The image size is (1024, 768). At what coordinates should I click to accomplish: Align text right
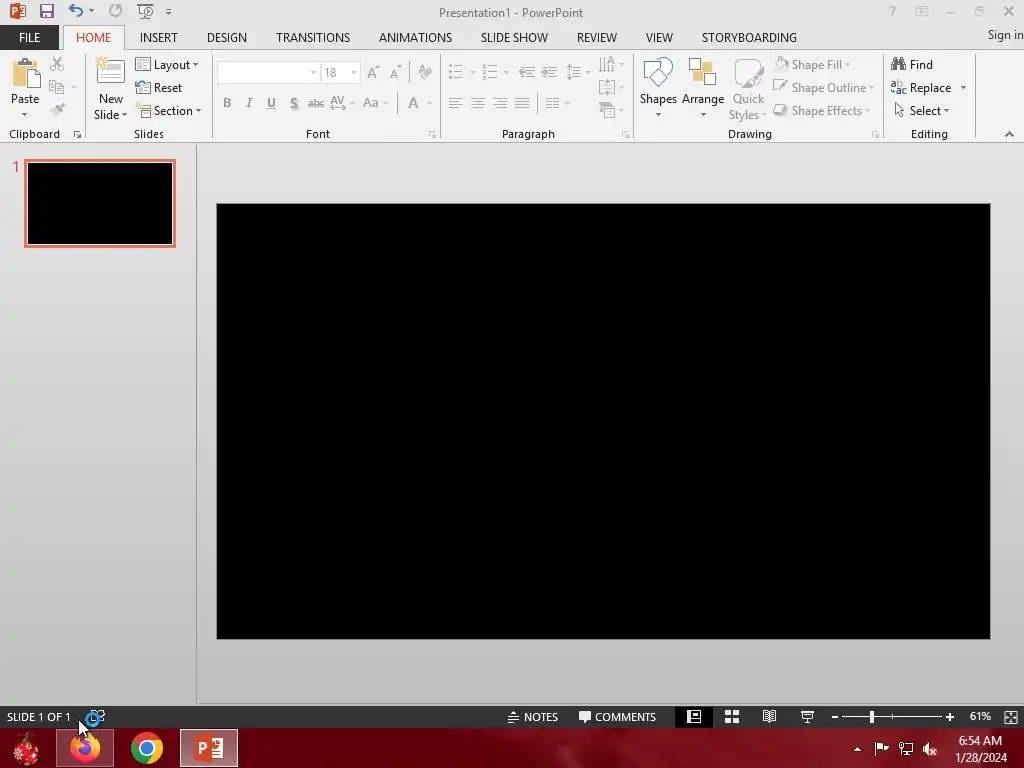click(x=500, y=103)
